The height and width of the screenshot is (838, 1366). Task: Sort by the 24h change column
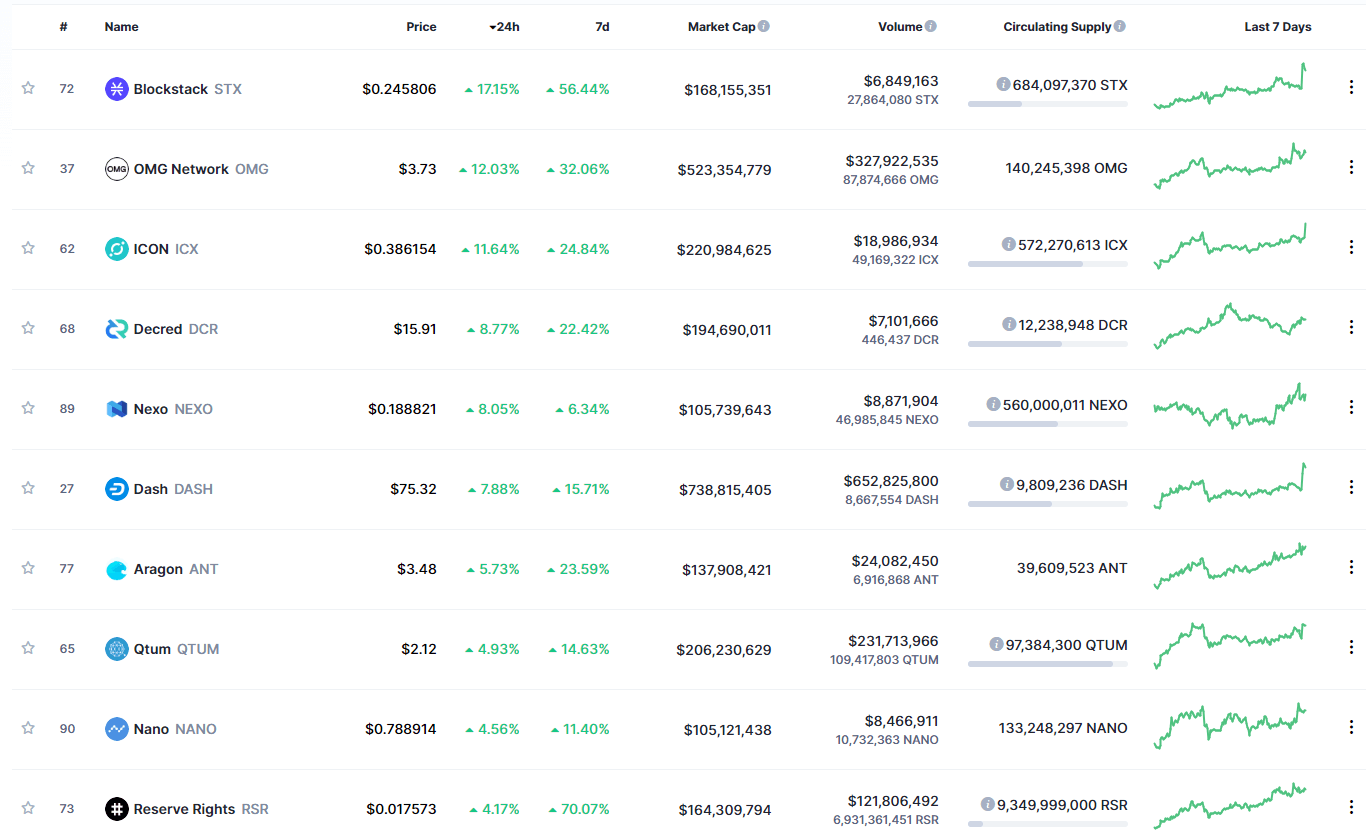pyautogui.click(x=504, y=27)
